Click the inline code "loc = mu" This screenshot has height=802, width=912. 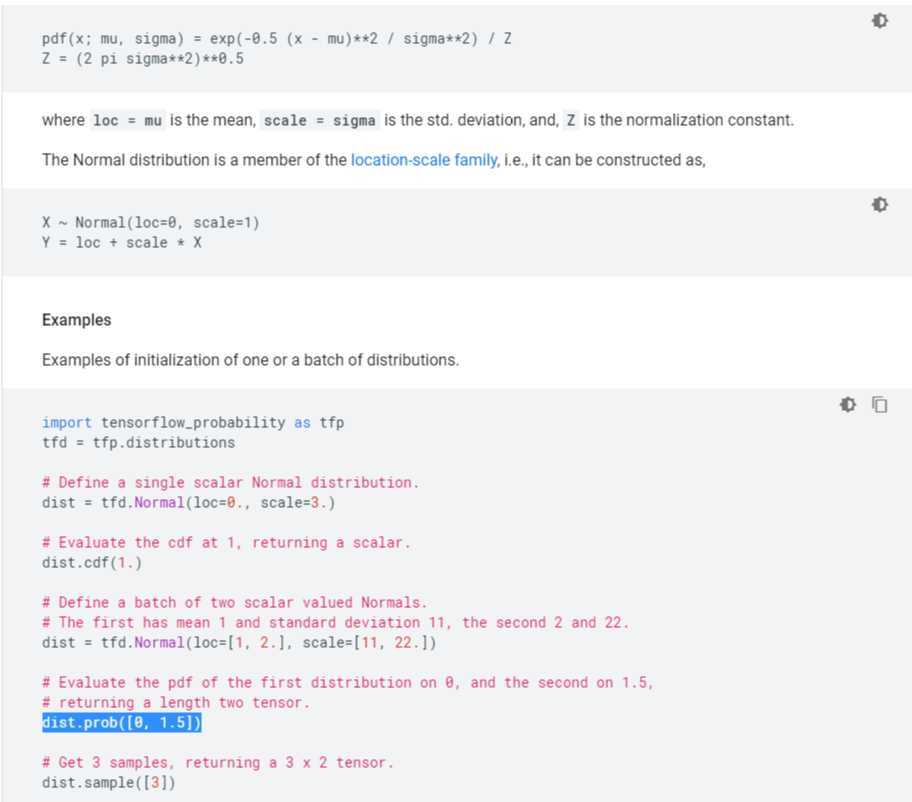pyautogui.click(x=127, y=121)
